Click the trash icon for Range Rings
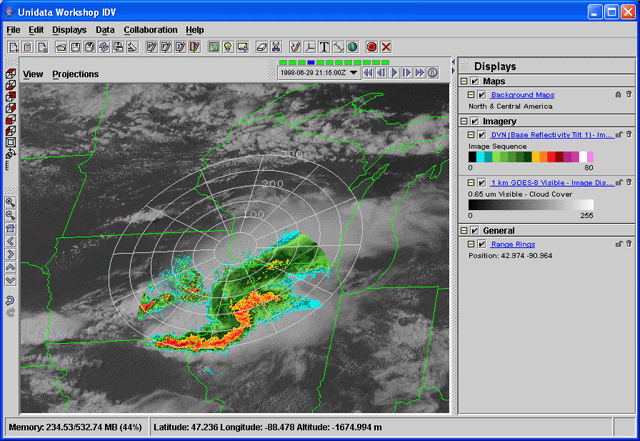The image size is (640, 441). click(x=629, y=243)
